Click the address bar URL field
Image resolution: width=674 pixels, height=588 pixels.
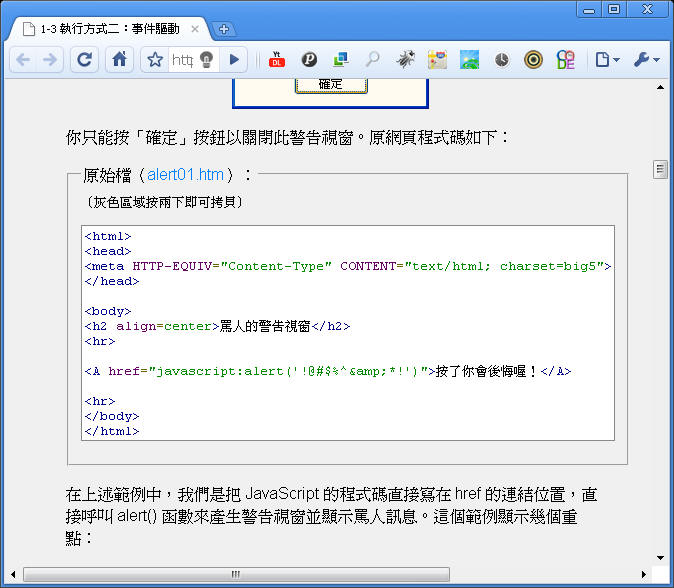[182, 60]
